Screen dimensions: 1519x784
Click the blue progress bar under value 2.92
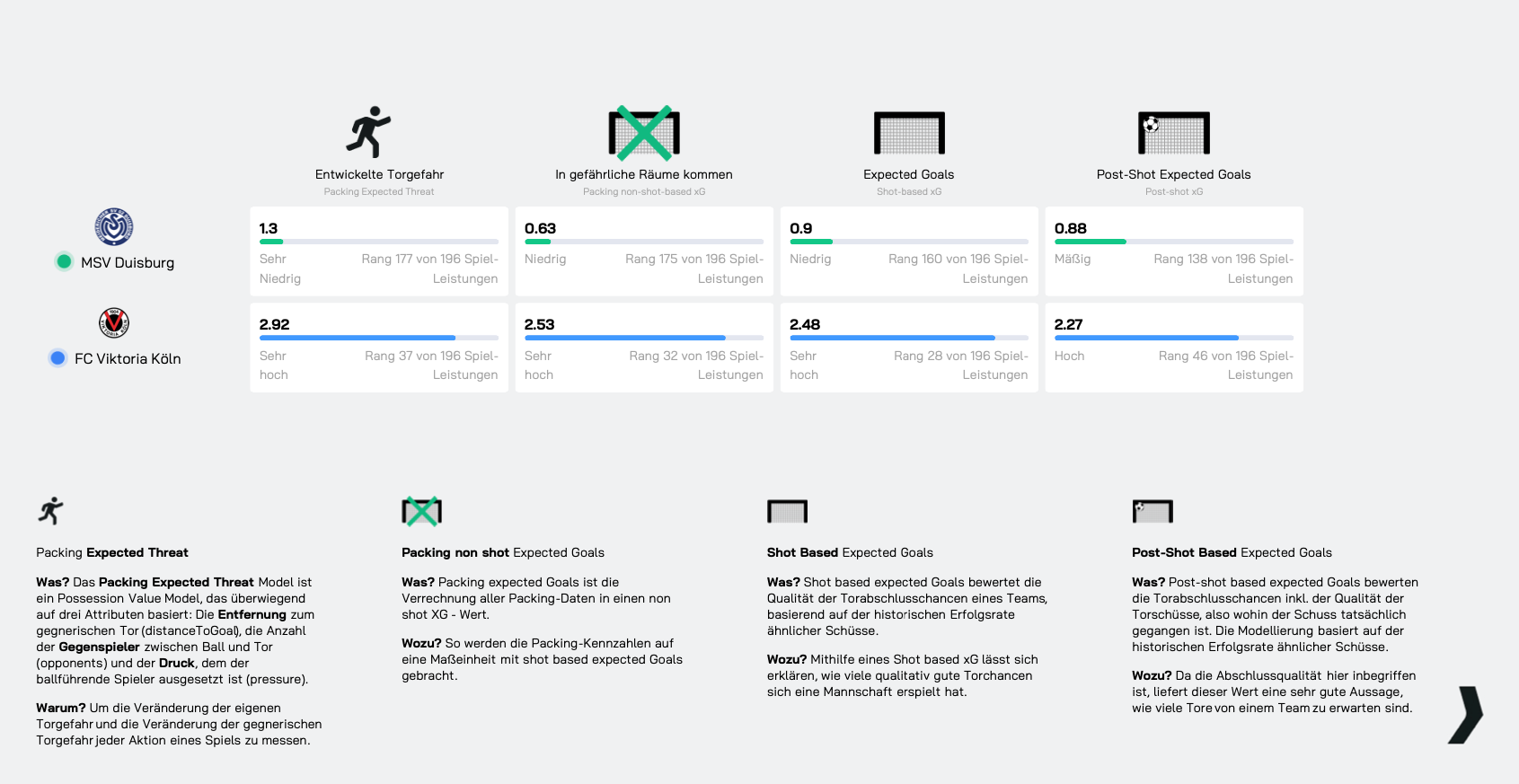click(x=358, y=338)
